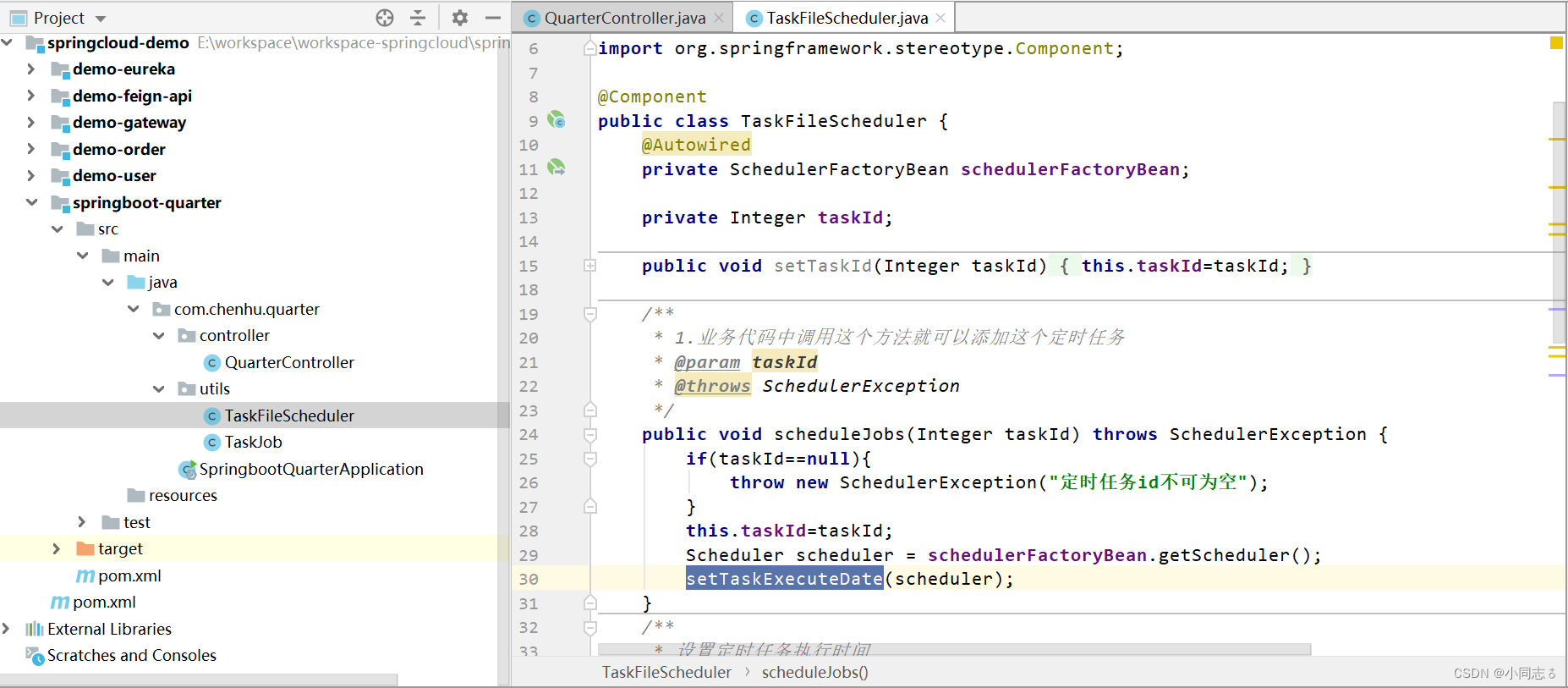Fold the Javadoc comment at line 19
Screen dimensions: 1568x688
(x=589, y=314)
